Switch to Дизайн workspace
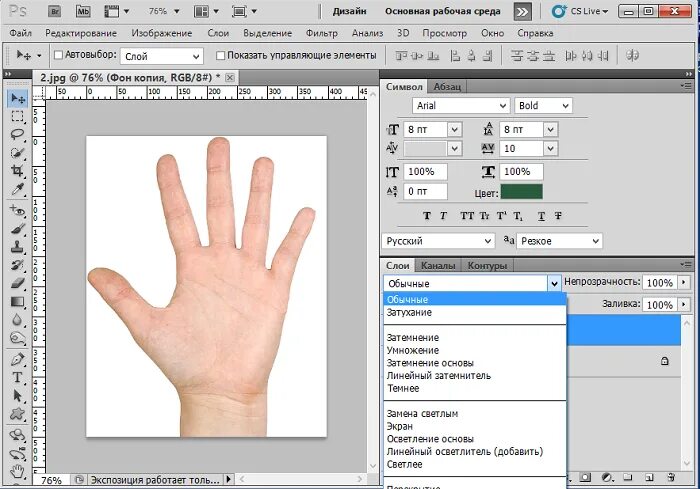This screenshot has width=700, height=489. click(349, 11)
